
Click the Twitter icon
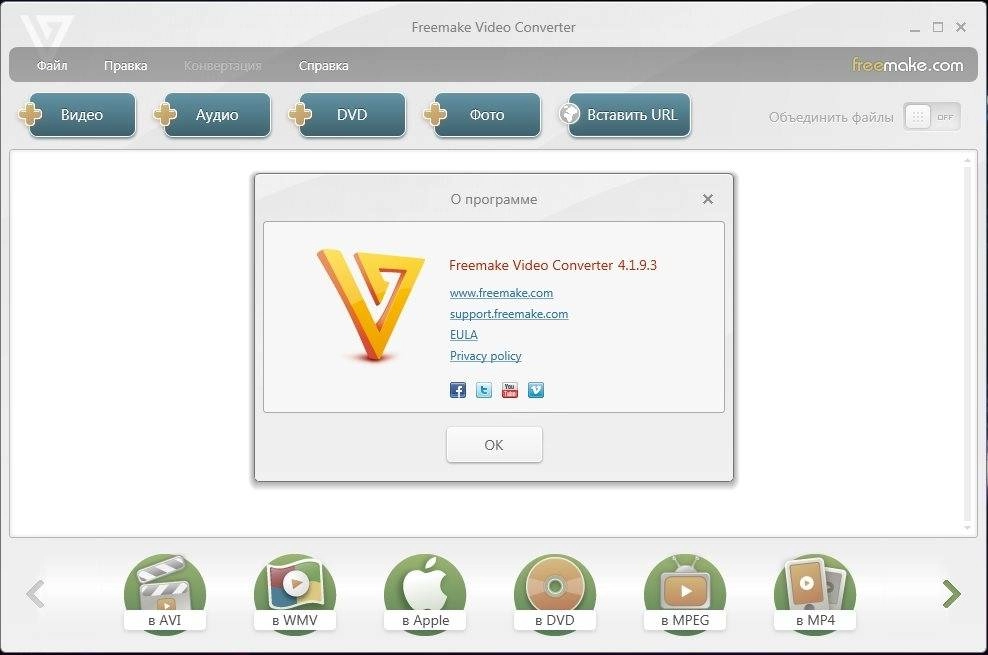click(484, 390)
